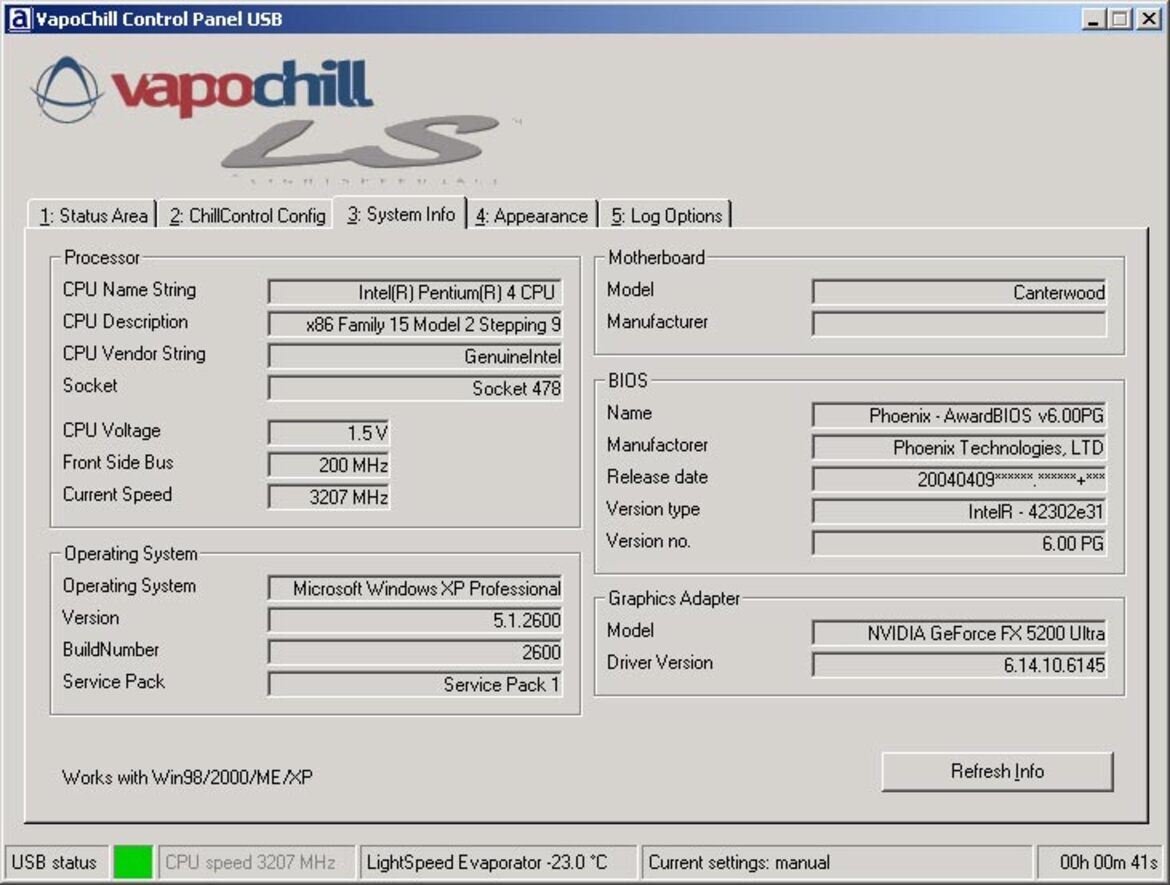Click the BIOS Release date field
The height and width of the screenshot is (885, 1170).
[x=959, y=479]
